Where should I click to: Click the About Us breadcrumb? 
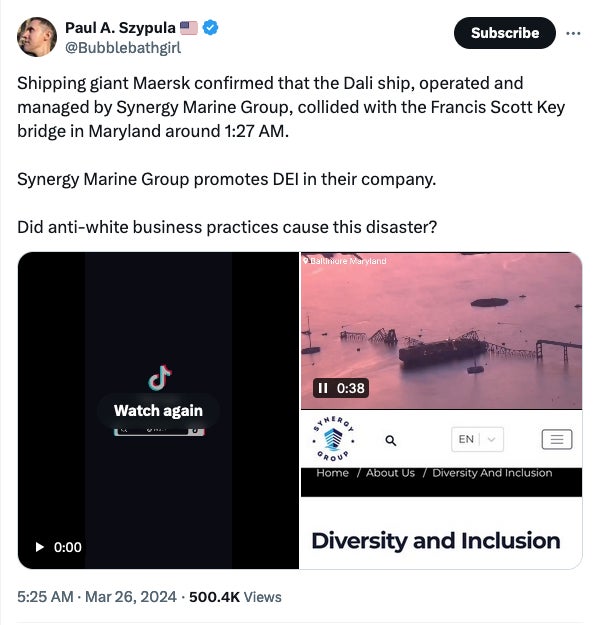(x=390, y=473)
